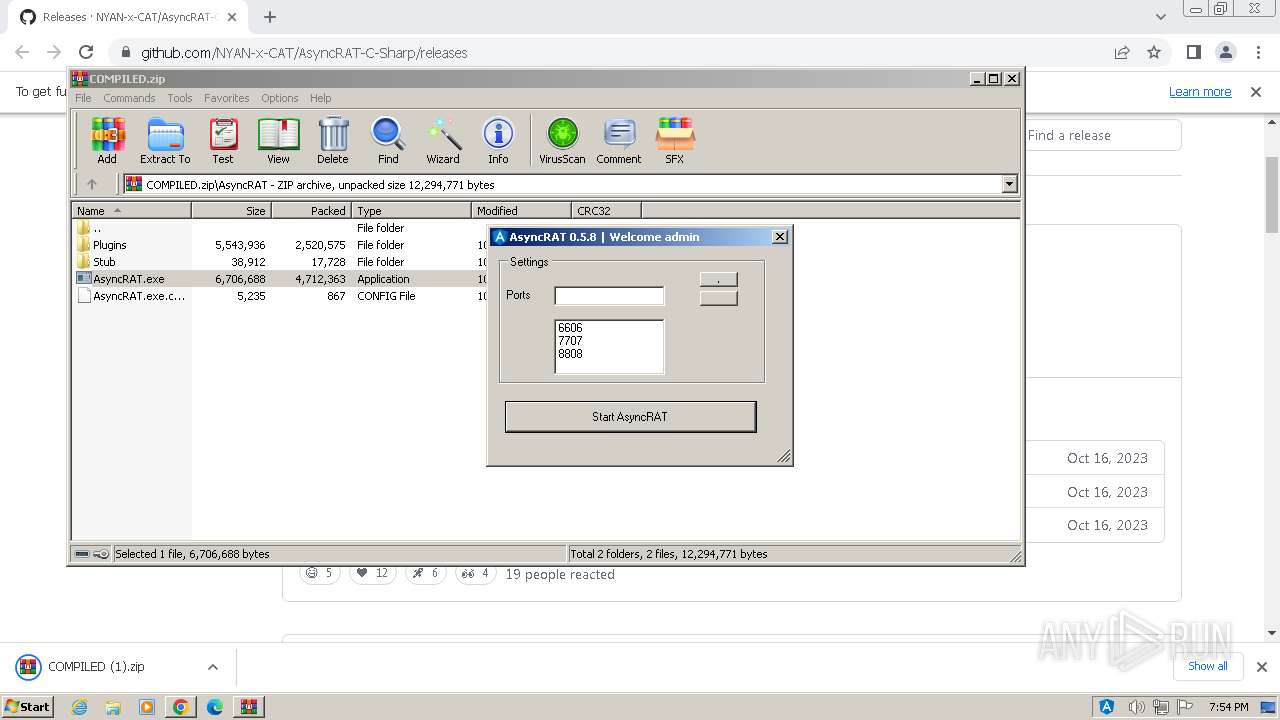Viewport: 1280px width, 720px height.
Task: Click the lower small button beside Ports
Action: (x=718, y=298)
